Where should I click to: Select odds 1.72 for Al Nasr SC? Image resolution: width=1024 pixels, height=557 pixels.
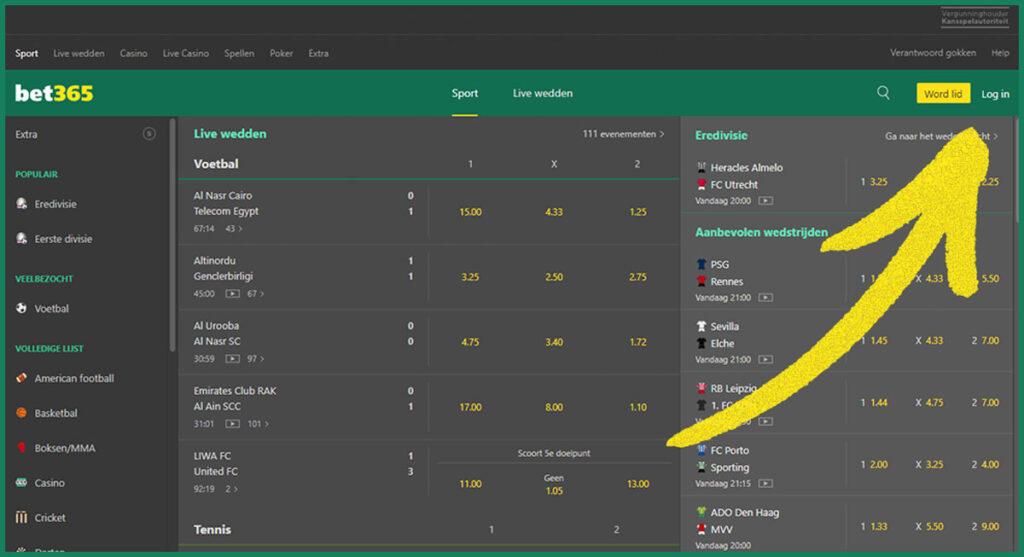(x=638, y=342)
